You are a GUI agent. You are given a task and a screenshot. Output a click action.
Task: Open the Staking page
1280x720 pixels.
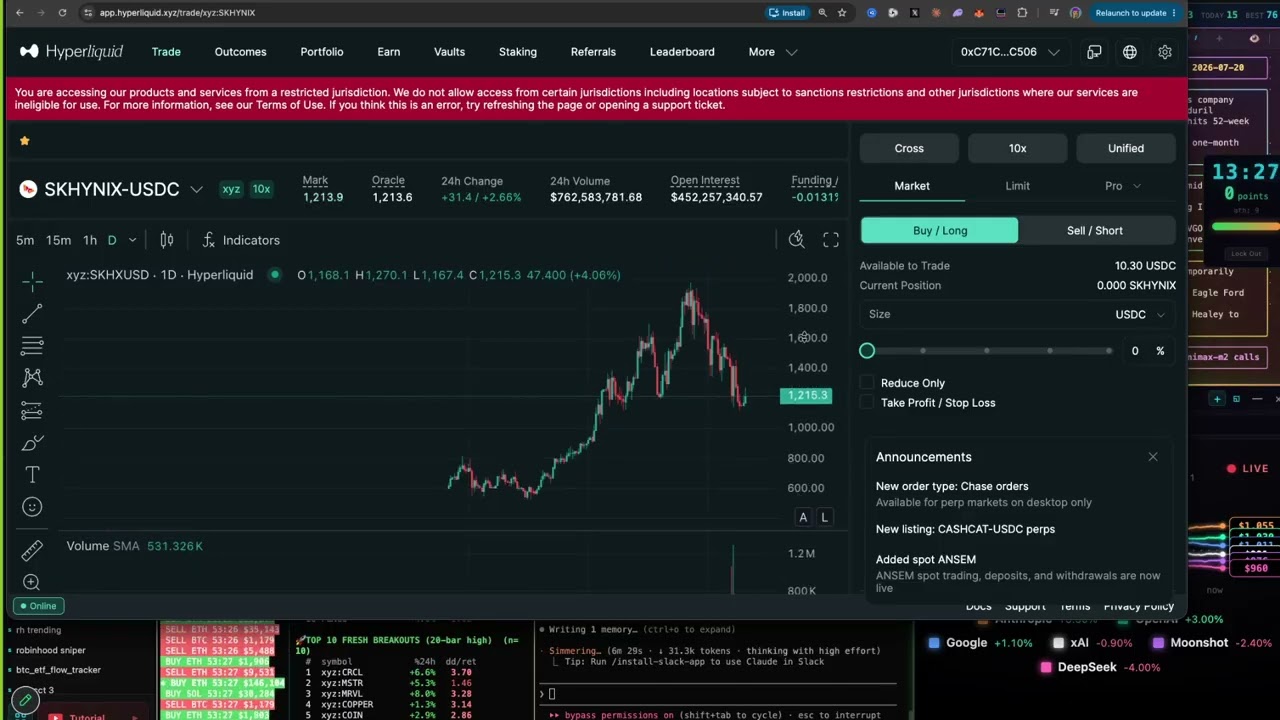[518, 52]
